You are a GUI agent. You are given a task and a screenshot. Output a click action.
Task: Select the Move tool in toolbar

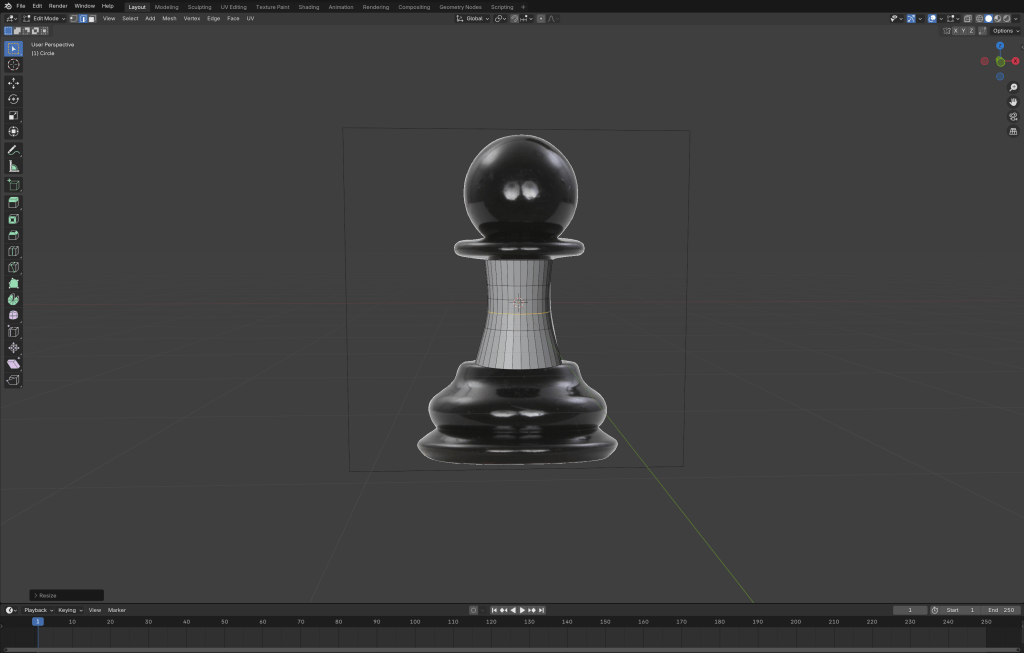coord(13,83)
